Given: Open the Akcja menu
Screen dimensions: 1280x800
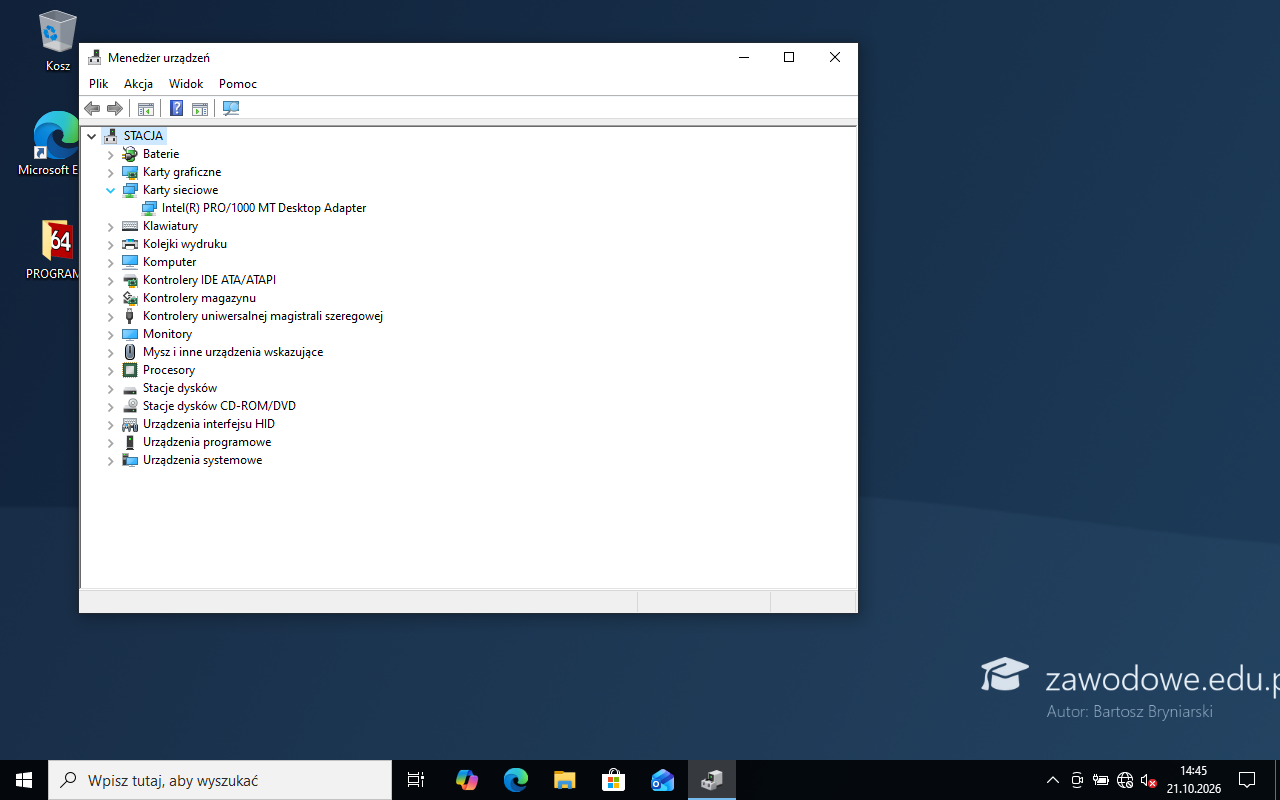Looking at the screenshot, I should coord(138,84).
